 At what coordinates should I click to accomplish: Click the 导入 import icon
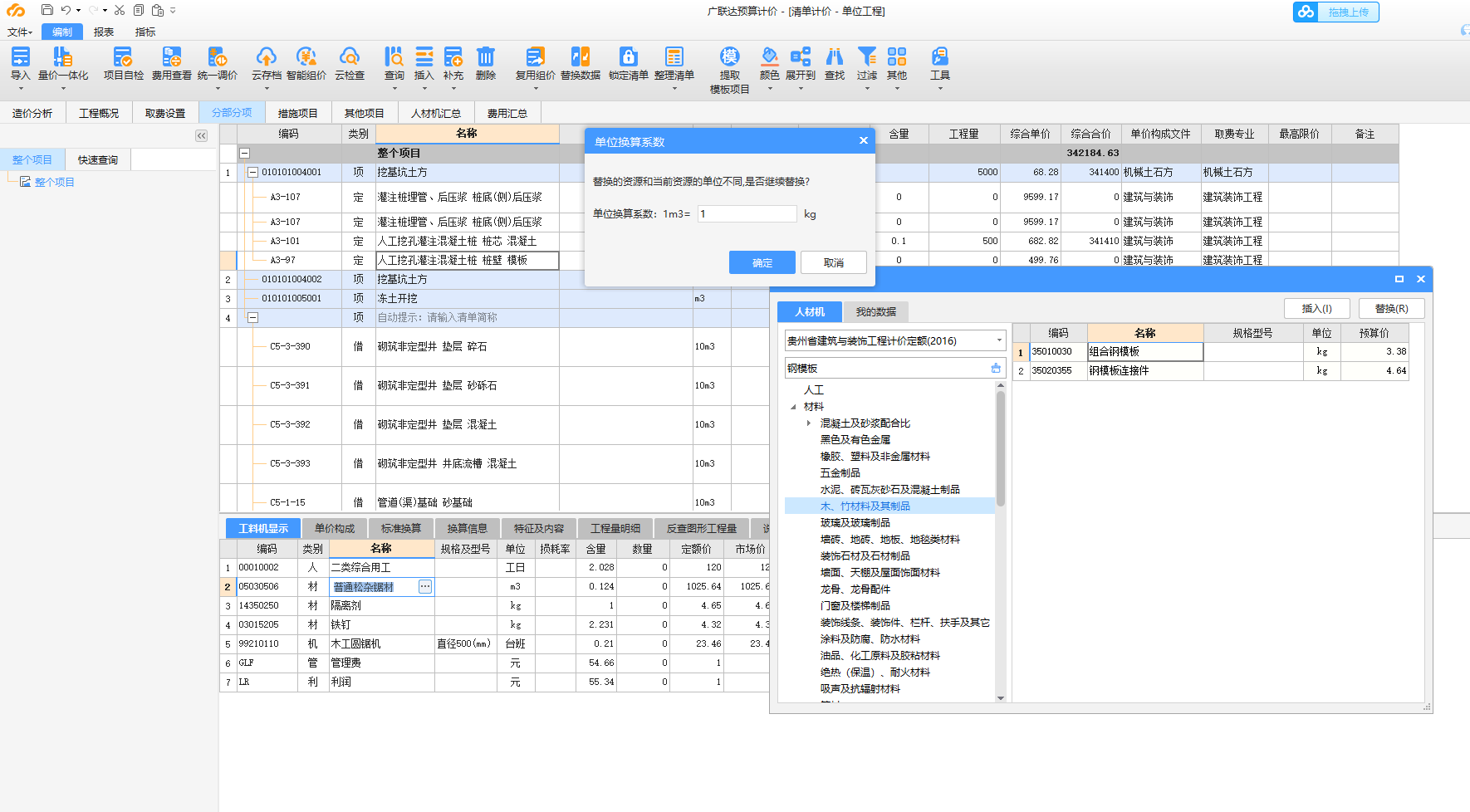pyautogui.click(x=21, y=56)
